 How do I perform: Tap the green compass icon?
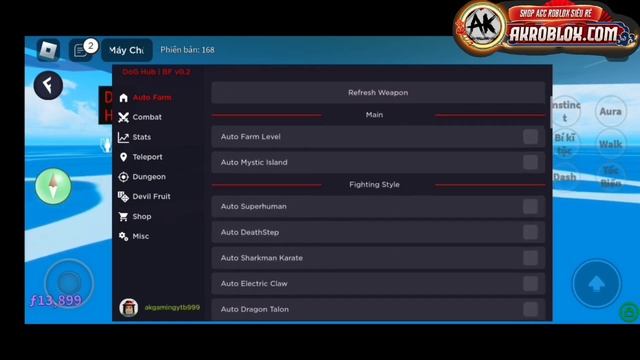click(x=53, y=186)
